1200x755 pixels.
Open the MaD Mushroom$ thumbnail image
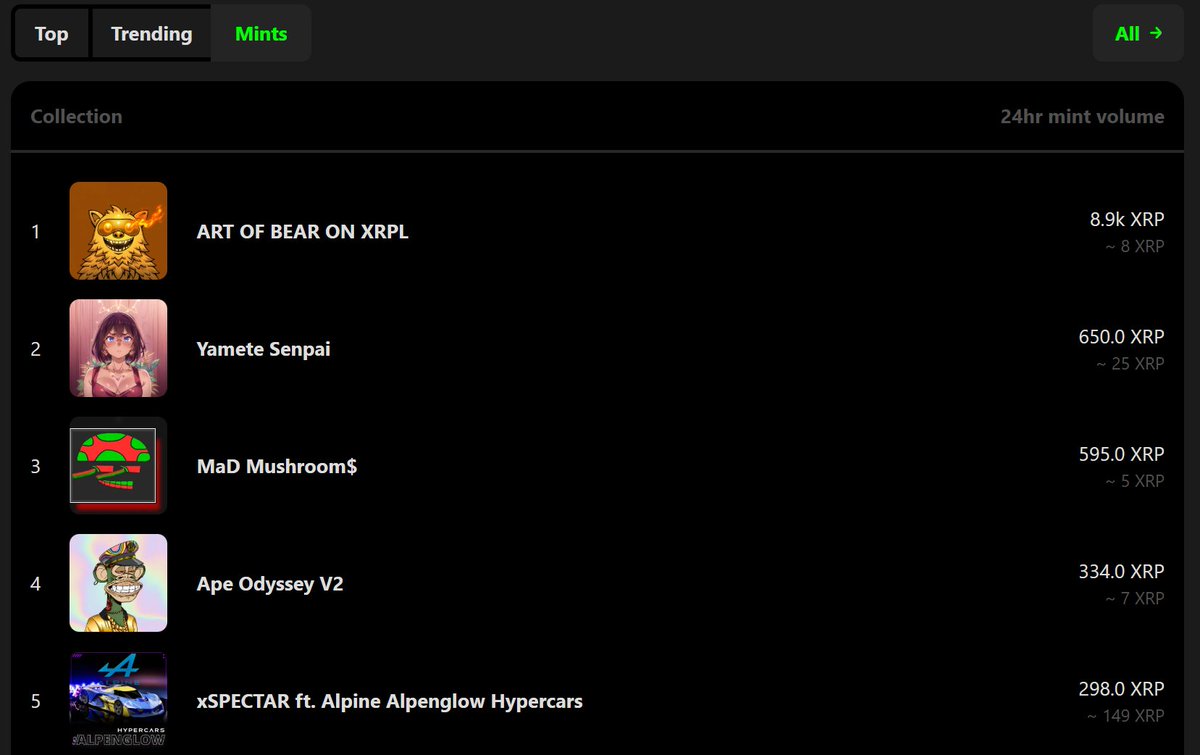point(118,466)
